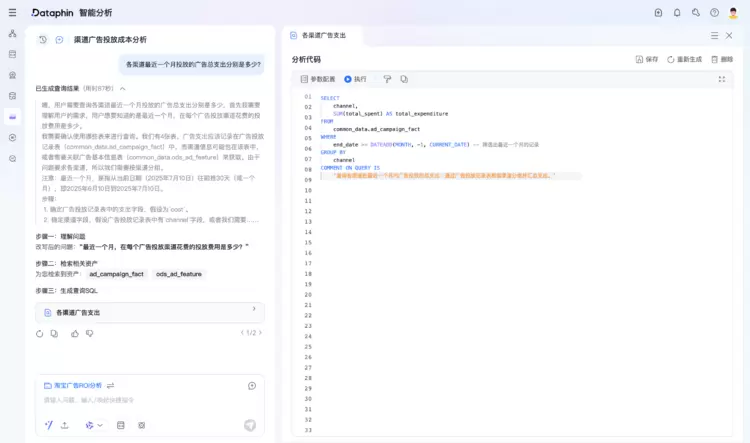
Task: Give the response a thumbs up
Action: click(x=73, y=333)
